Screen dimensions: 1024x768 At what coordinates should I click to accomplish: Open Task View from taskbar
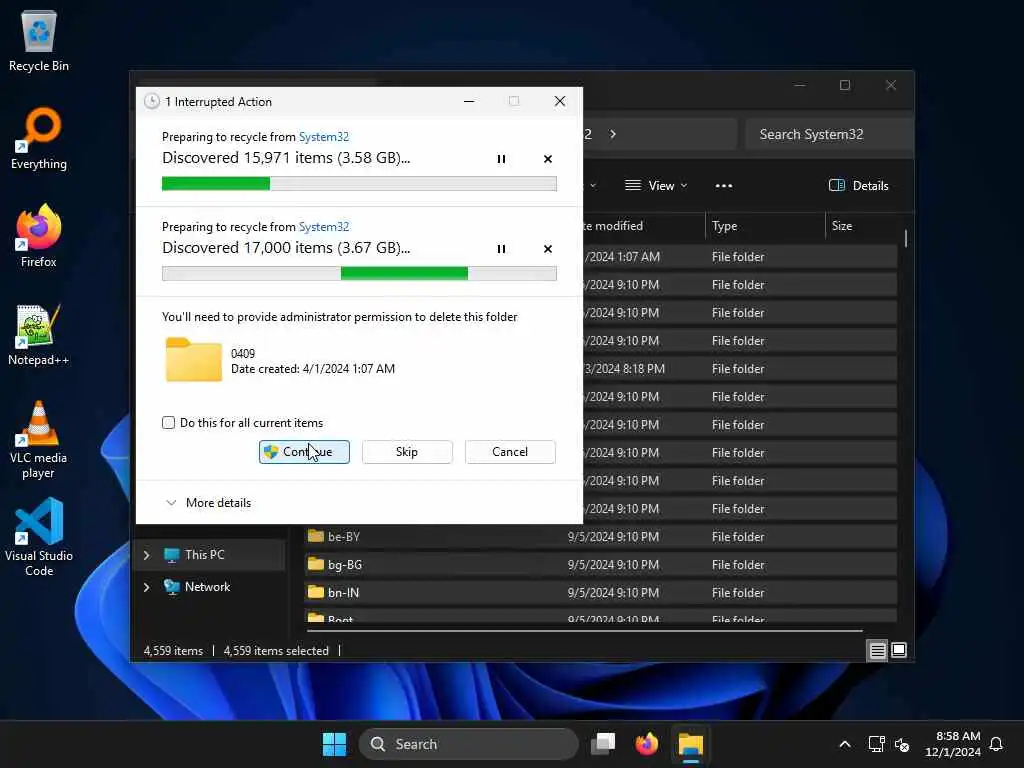pos(603,744)
